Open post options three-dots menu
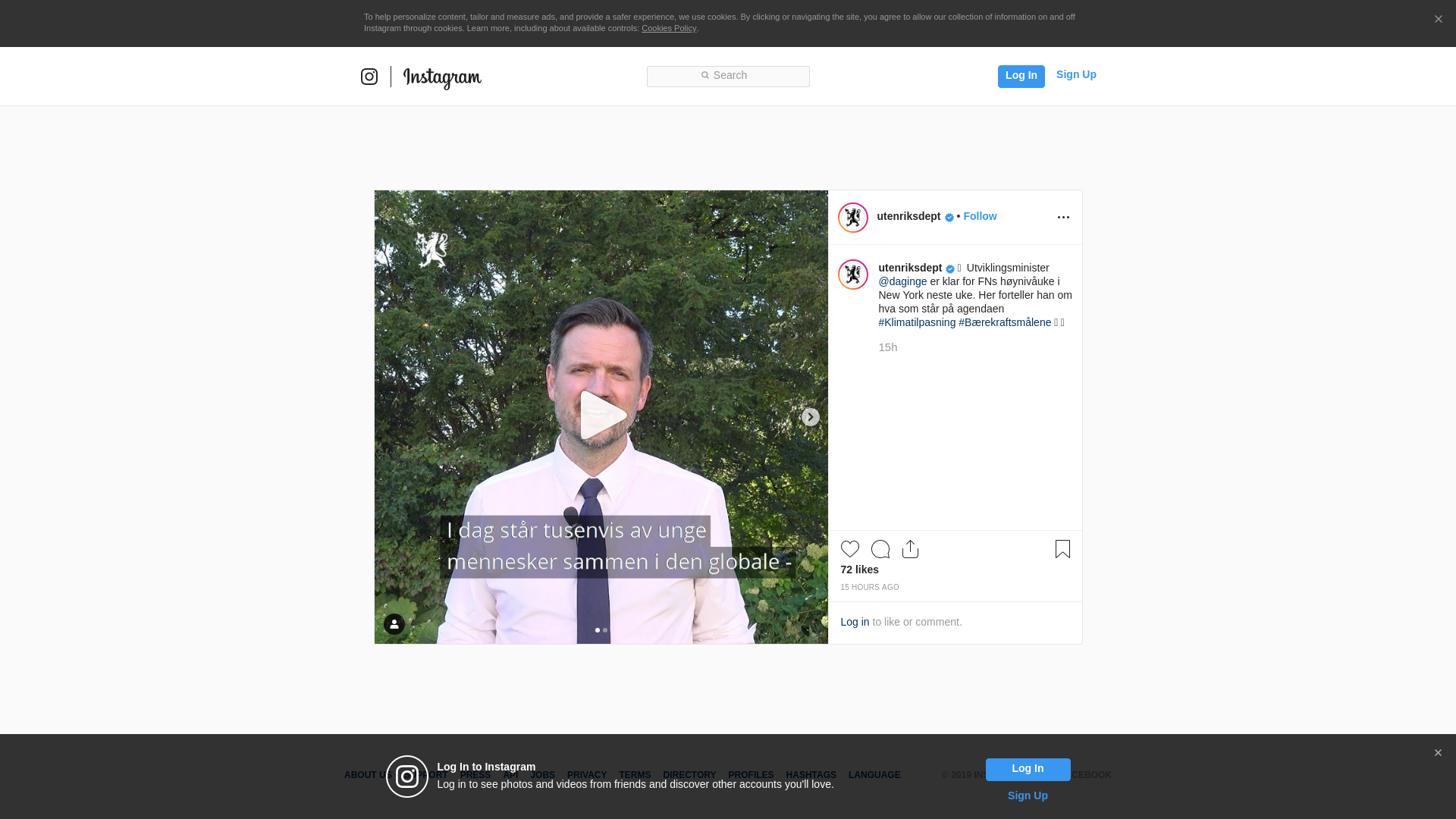Image resolution: width=1456 pixels, height=819 pixels. coord(1063,218)
